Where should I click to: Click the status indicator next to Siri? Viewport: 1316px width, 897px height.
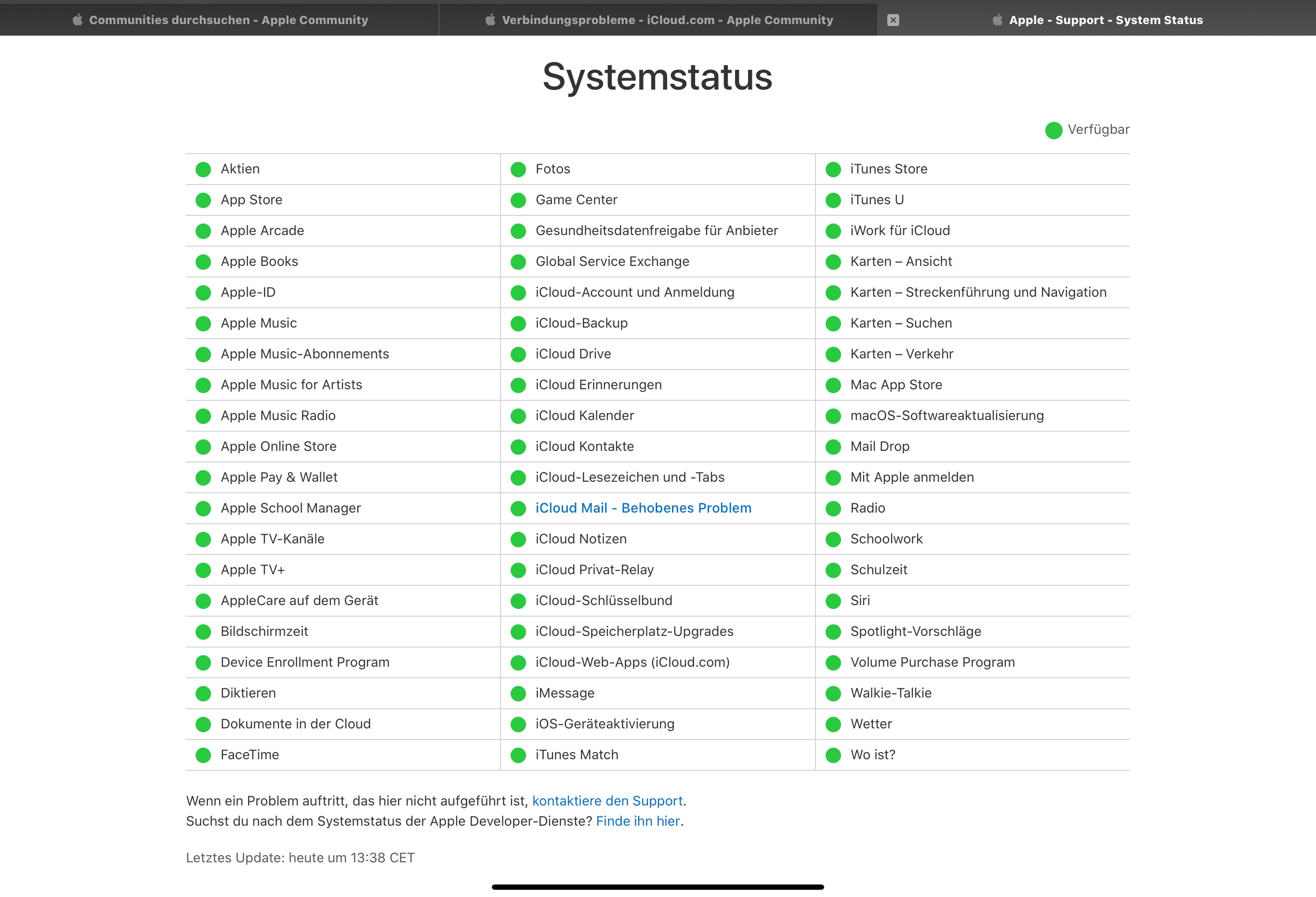pyautogui.click(x=833, y=601)
